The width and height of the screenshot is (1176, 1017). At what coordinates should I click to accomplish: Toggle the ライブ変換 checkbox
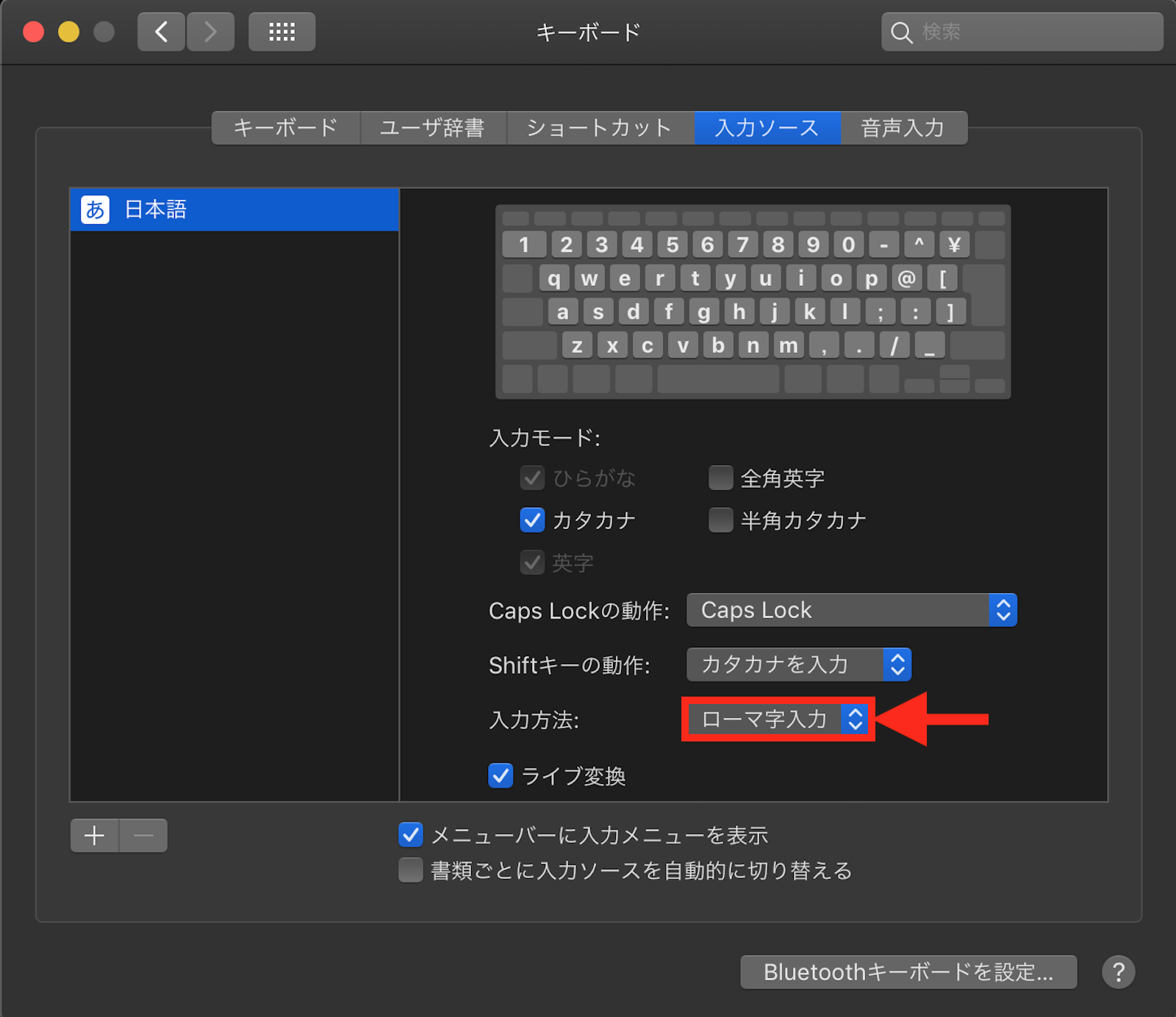[x=501, y=776]
